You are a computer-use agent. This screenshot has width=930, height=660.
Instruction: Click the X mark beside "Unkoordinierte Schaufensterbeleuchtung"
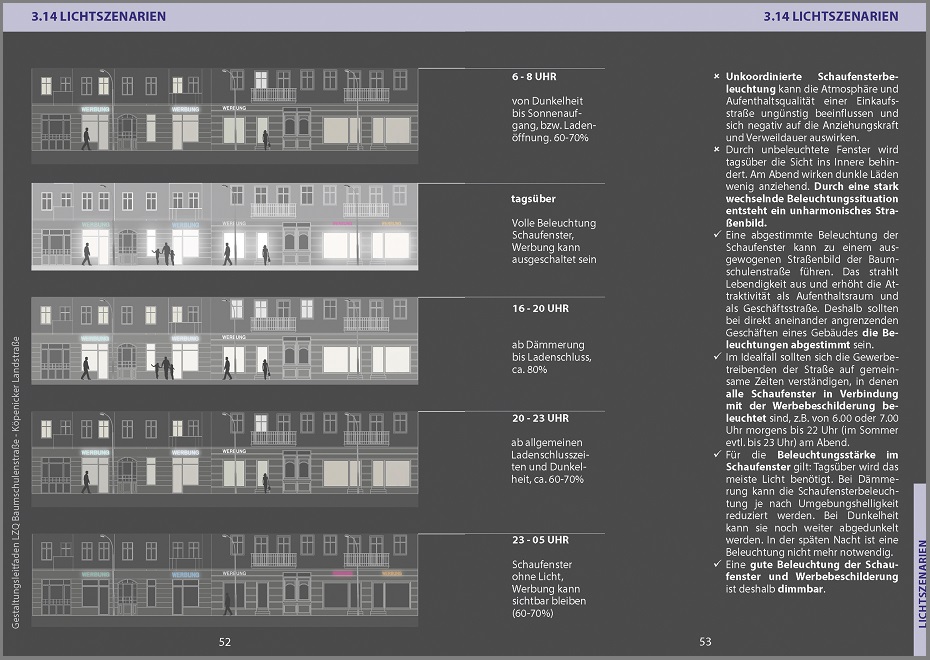pos(716,77)
